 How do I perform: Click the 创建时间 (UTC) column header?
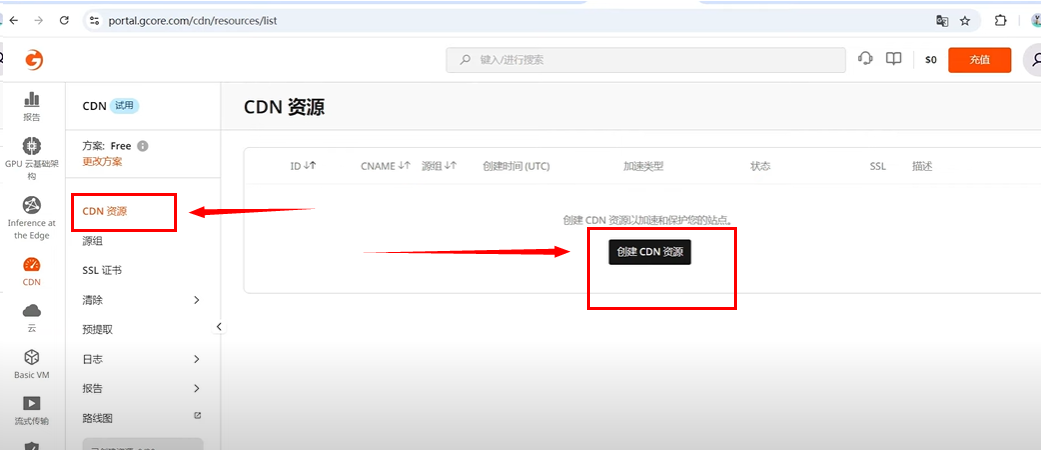coord(516,167)
